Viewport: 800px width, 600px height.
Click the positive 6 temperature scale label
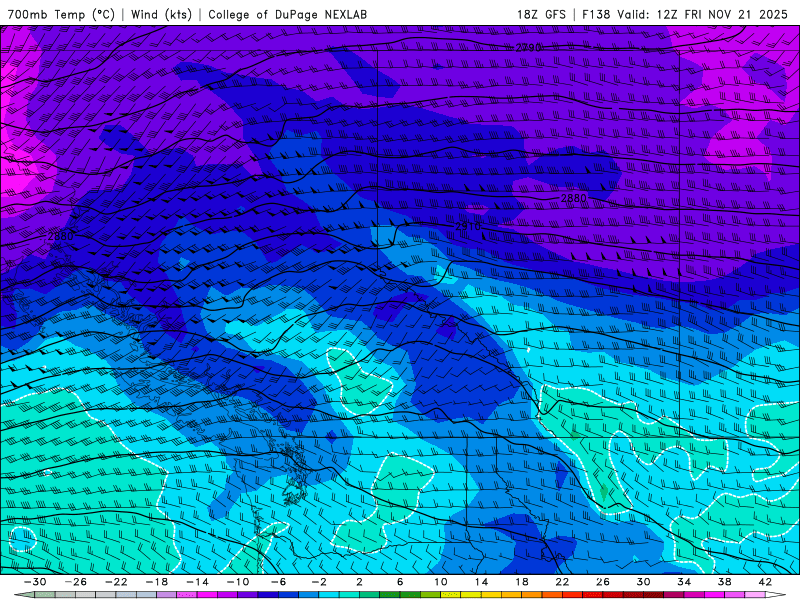click(x=400, y=582)
